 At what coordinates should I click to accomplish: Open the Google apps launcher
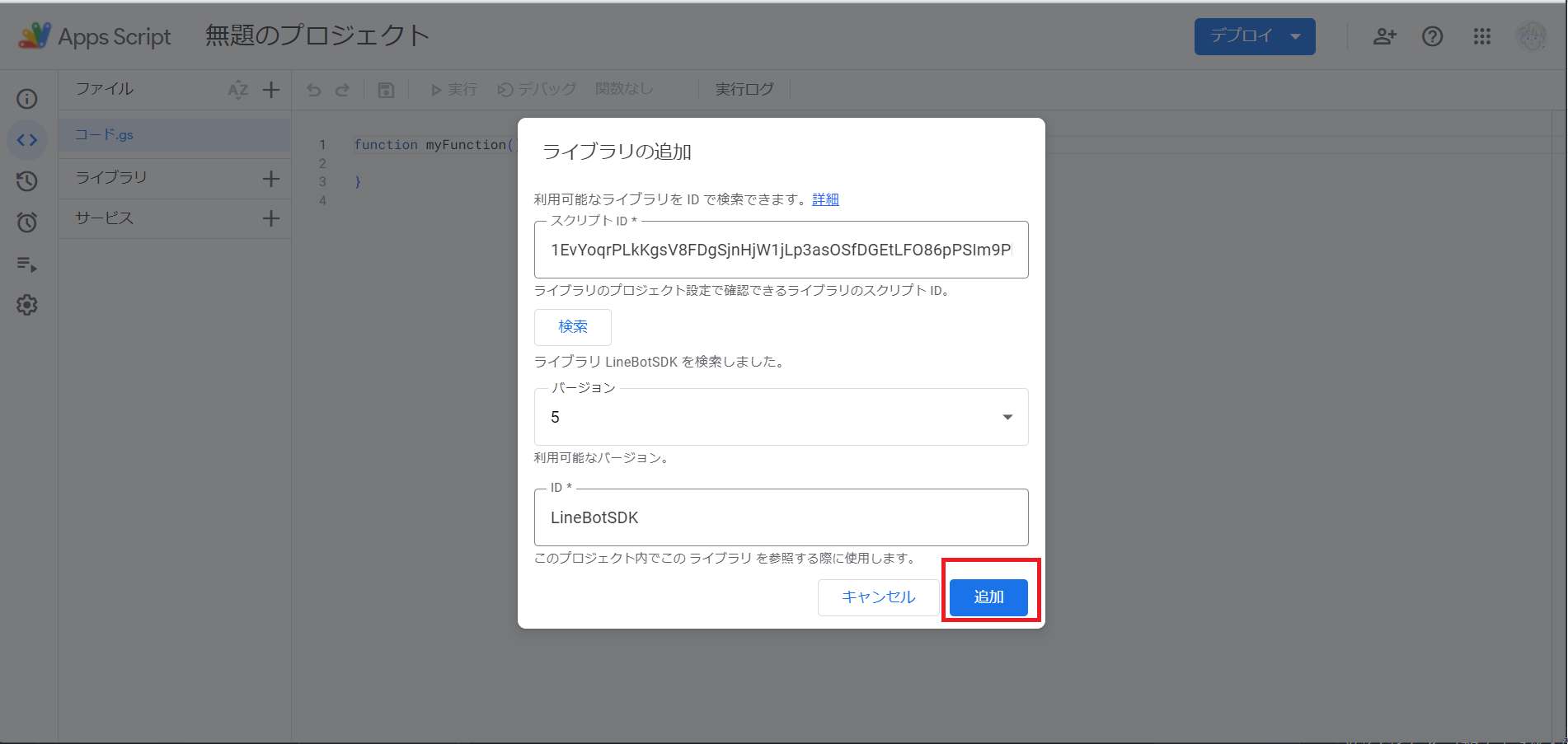[1481, 36]
